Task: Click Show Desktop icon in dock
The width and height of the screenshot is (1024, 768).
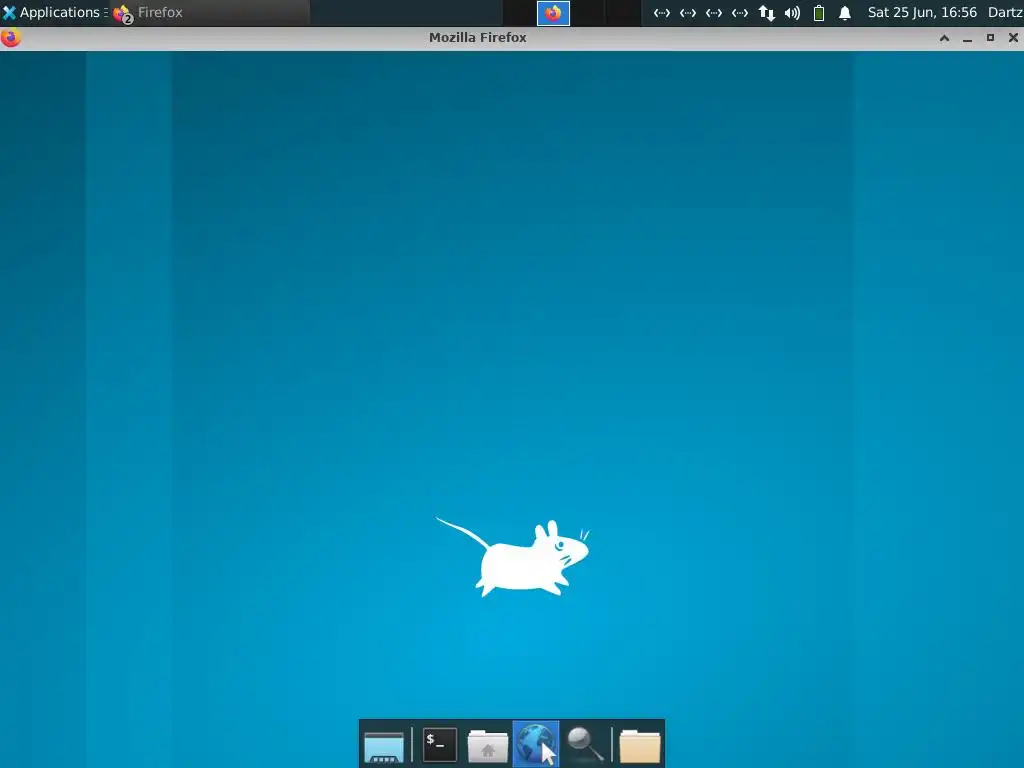Action: tap(384, 746)
